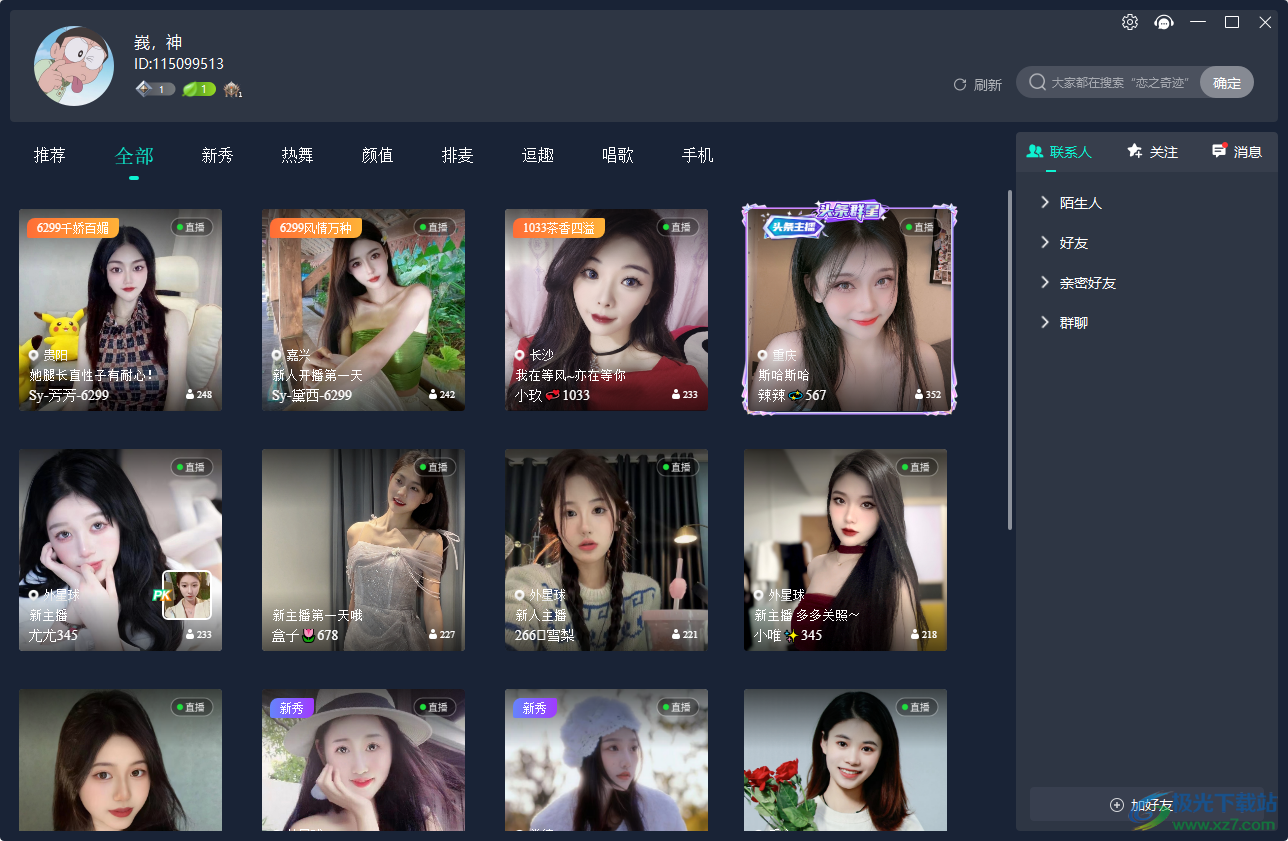Open 盒子 678 live room thumbnail

(363, 550)
